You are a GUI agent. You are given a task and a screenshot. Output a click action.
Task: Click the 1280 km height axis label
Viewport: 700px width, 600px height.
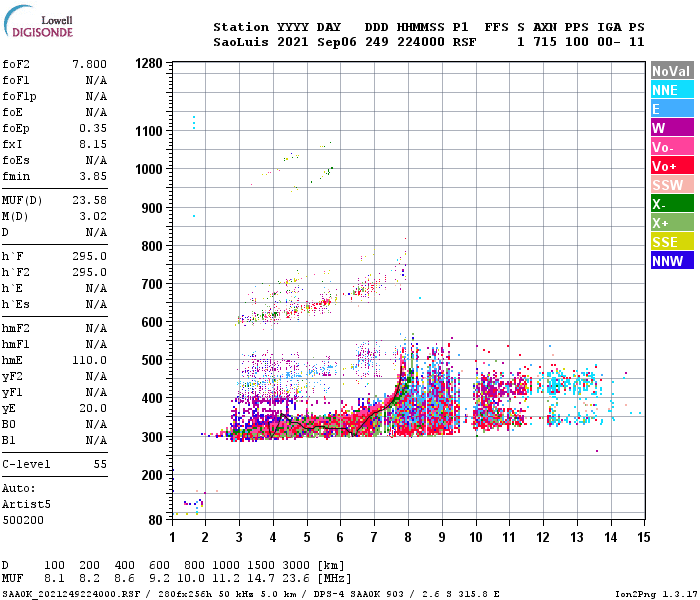click(149, 63)
